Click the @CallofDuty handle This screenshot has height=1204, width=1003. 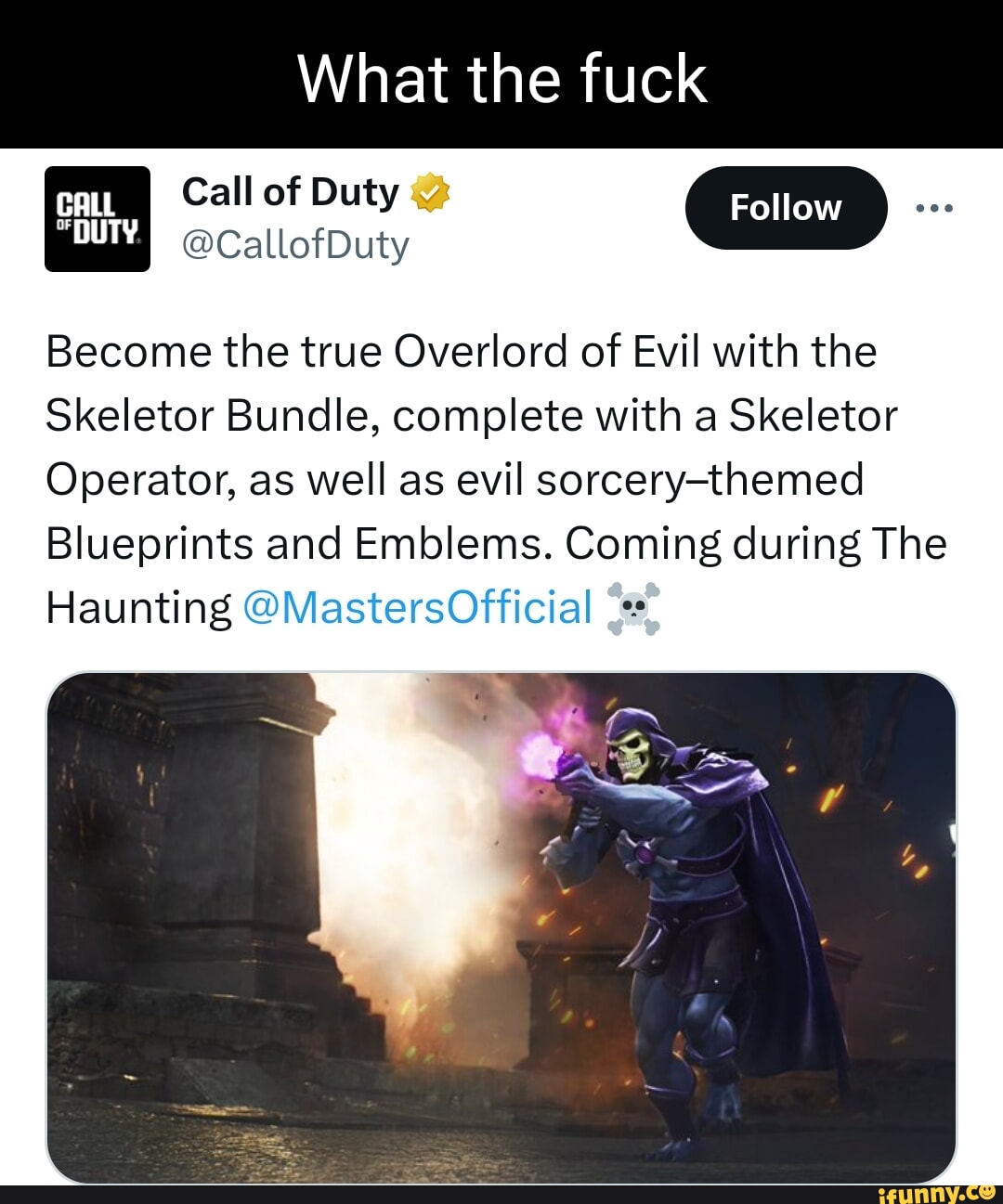(295, 245)
